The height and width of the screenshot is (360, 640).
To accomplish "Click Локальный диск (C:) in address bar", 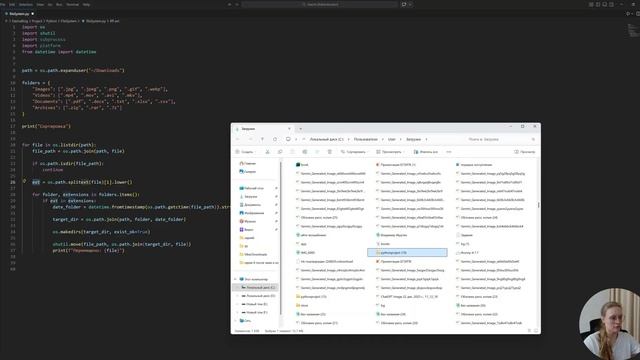I will point(327,140).
